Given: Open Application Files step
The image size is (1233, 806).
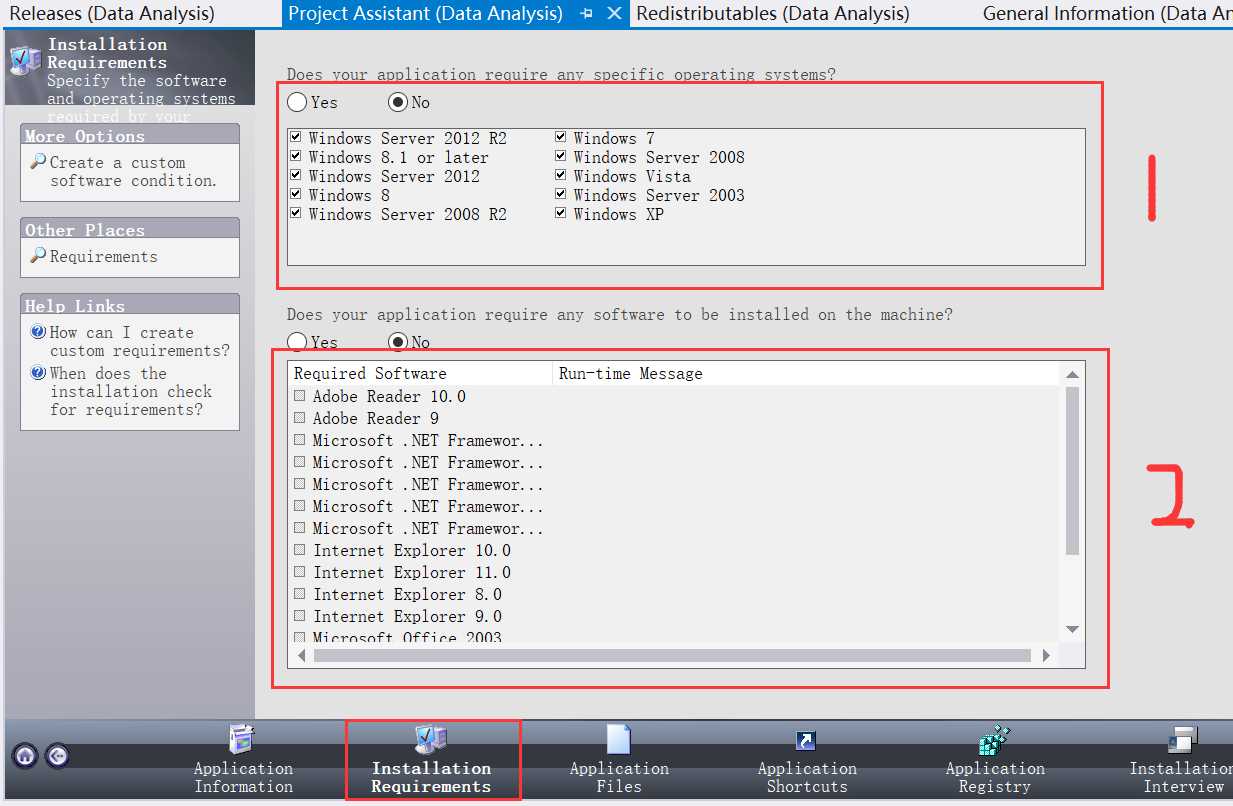Looking at the screenshot, I should [x=619, y=760].
